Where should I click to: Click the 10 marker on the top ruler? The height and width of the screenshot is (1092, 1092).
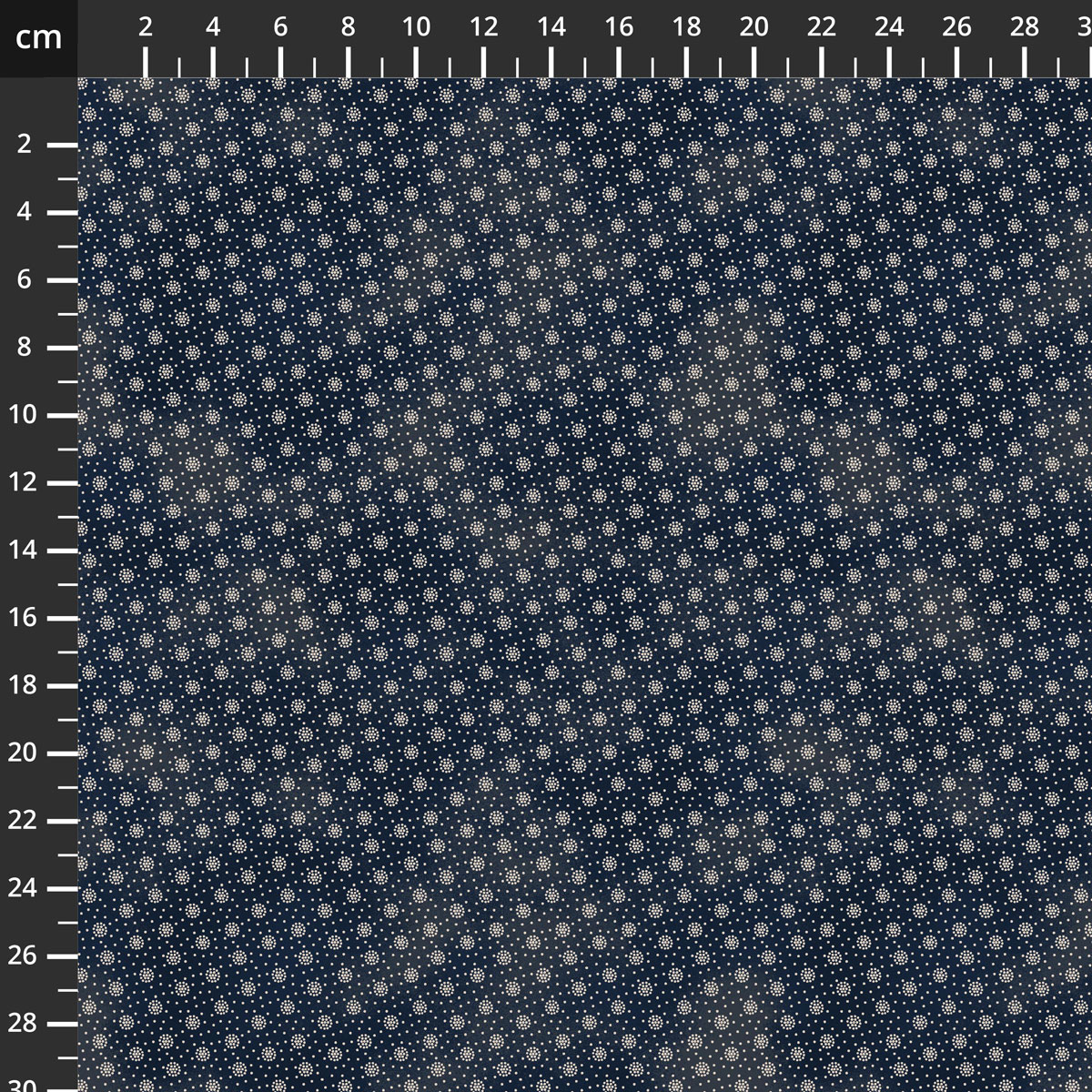[x=417, y=27]
